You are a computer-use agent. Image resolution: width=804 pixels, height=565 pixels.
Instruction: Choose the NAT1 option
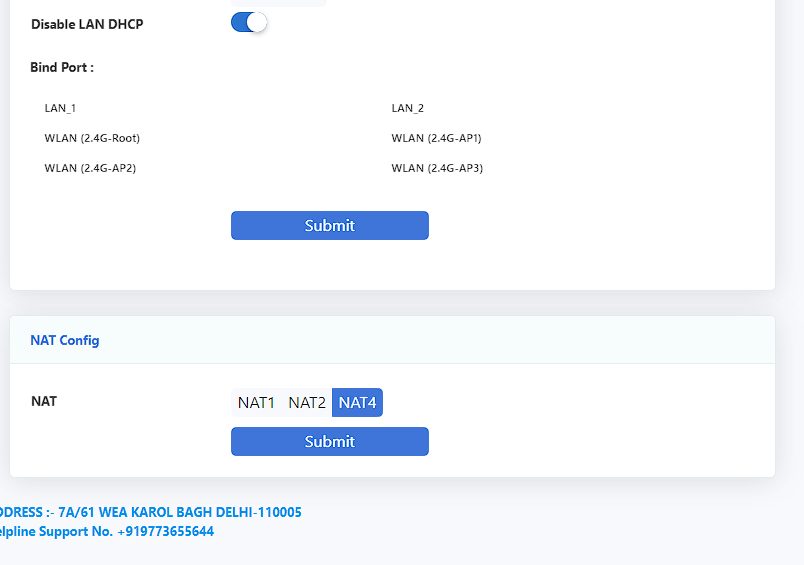tap(256, 402)
